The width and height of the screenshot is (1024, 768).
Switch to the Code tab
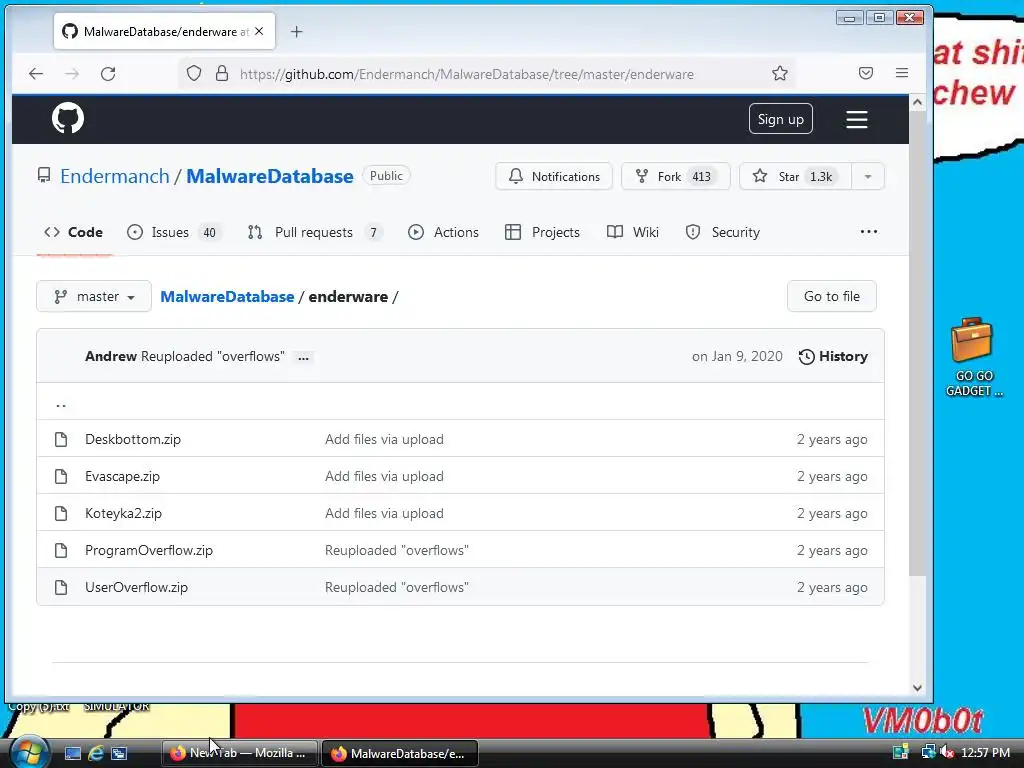(x=74, y=232)
